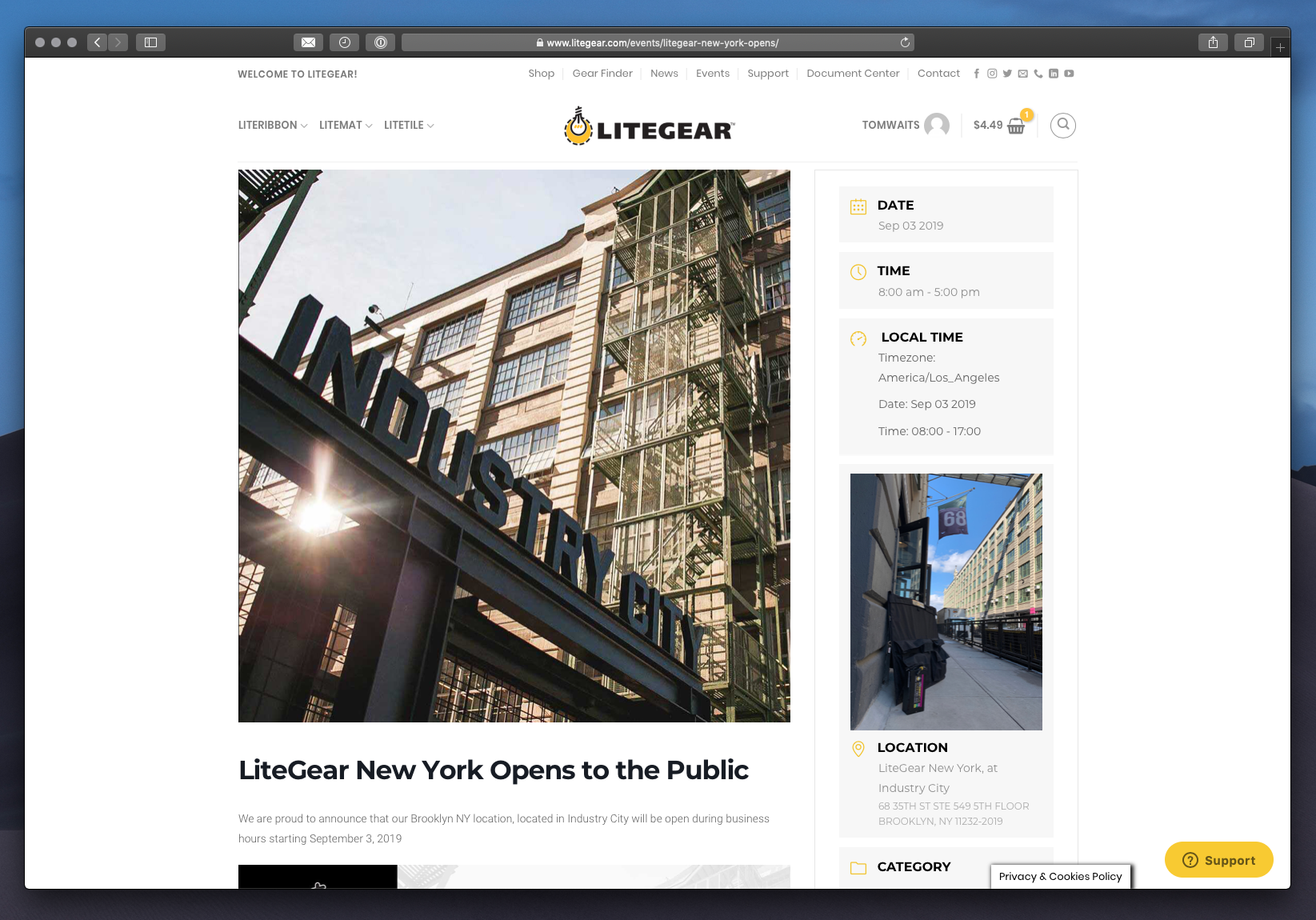This screenshot has width=1316, height=920.
Task: Open the Shop menu link
Action: [541, 74]
